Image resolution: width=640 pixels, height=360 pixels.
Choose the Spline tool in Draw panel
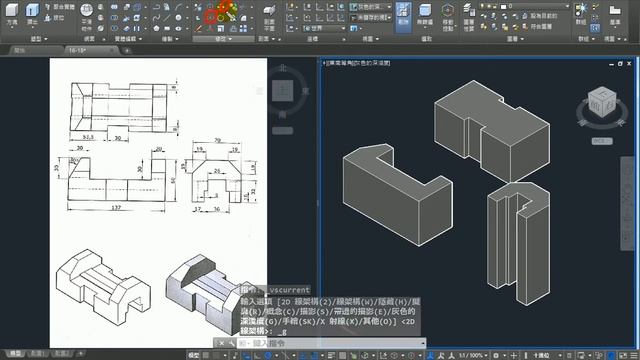click(x=156, y=18)
